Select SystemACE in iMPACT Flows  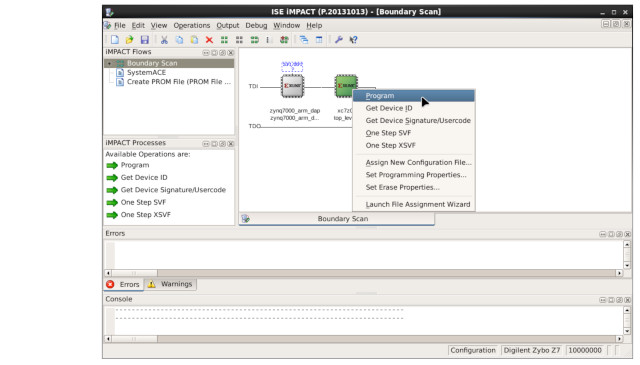[146, 72]
